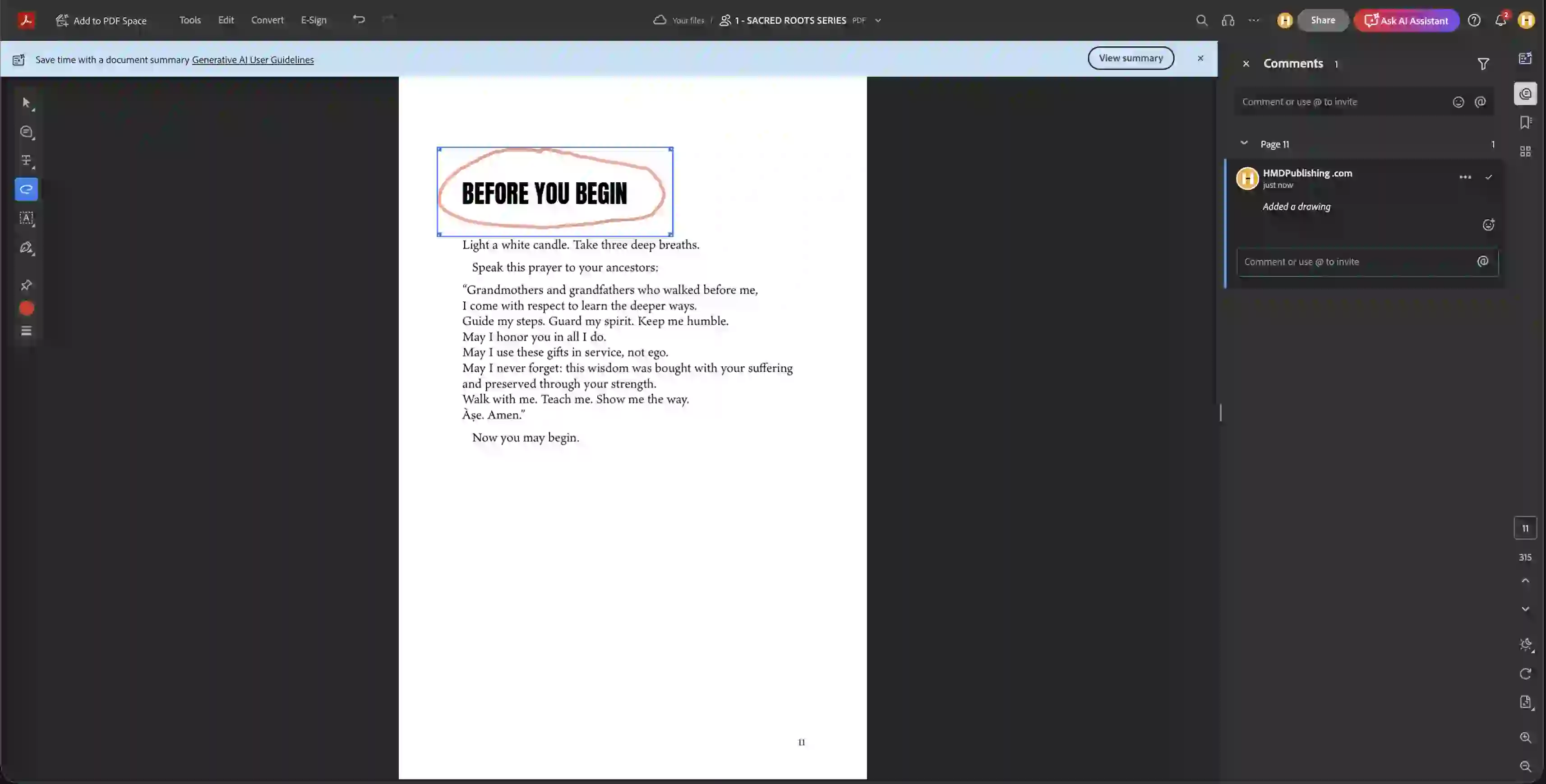Choose the text box select tool

tap(27, 218)
